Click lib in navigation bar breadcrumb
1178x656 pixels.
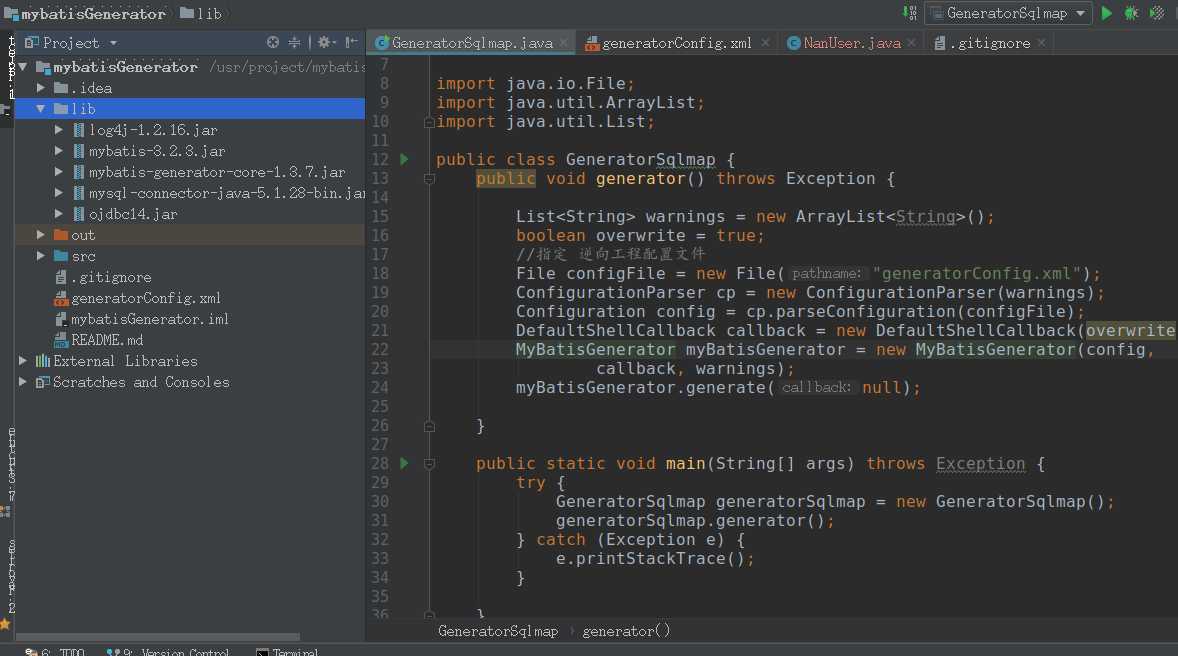tap(201, 14)
